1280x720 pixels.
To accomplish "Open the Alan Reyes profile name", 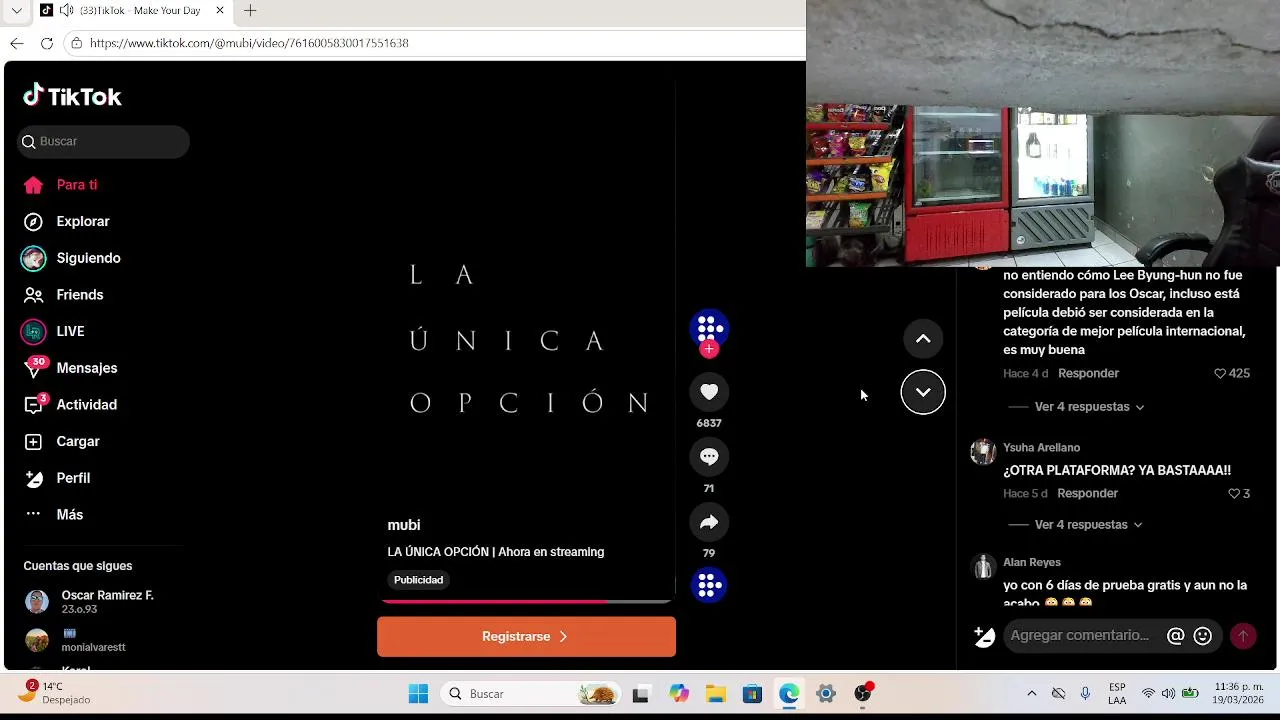I will click(x=1032, y=563).
